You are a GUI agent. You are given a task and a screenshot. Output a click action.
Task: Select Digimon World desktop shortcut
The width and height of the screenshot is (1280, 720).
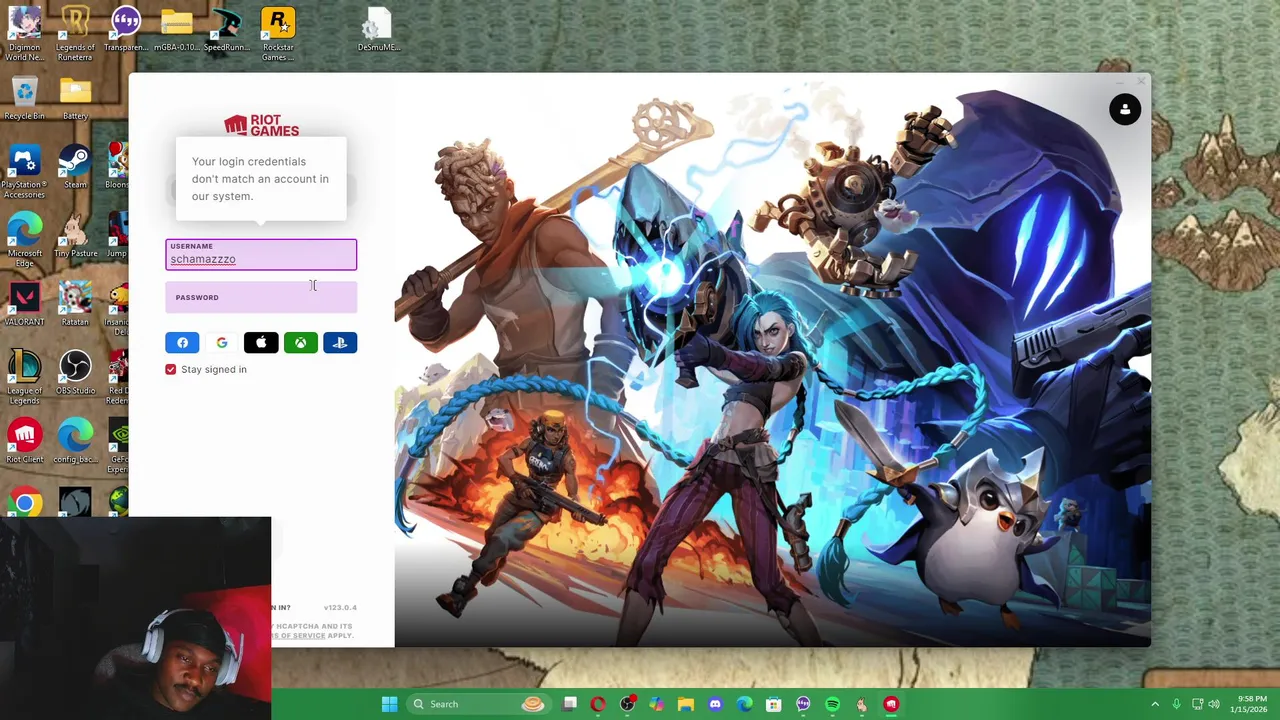click(24, 34)
